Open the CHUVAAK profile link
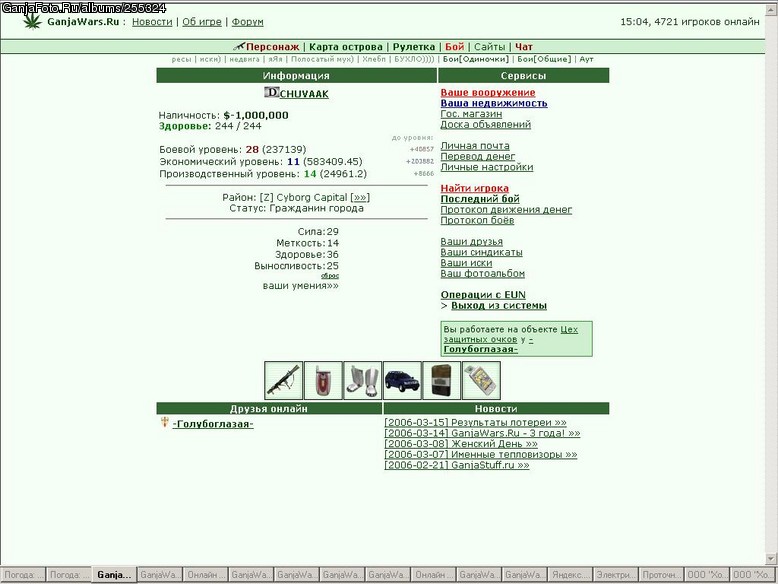 click(304, 94)
